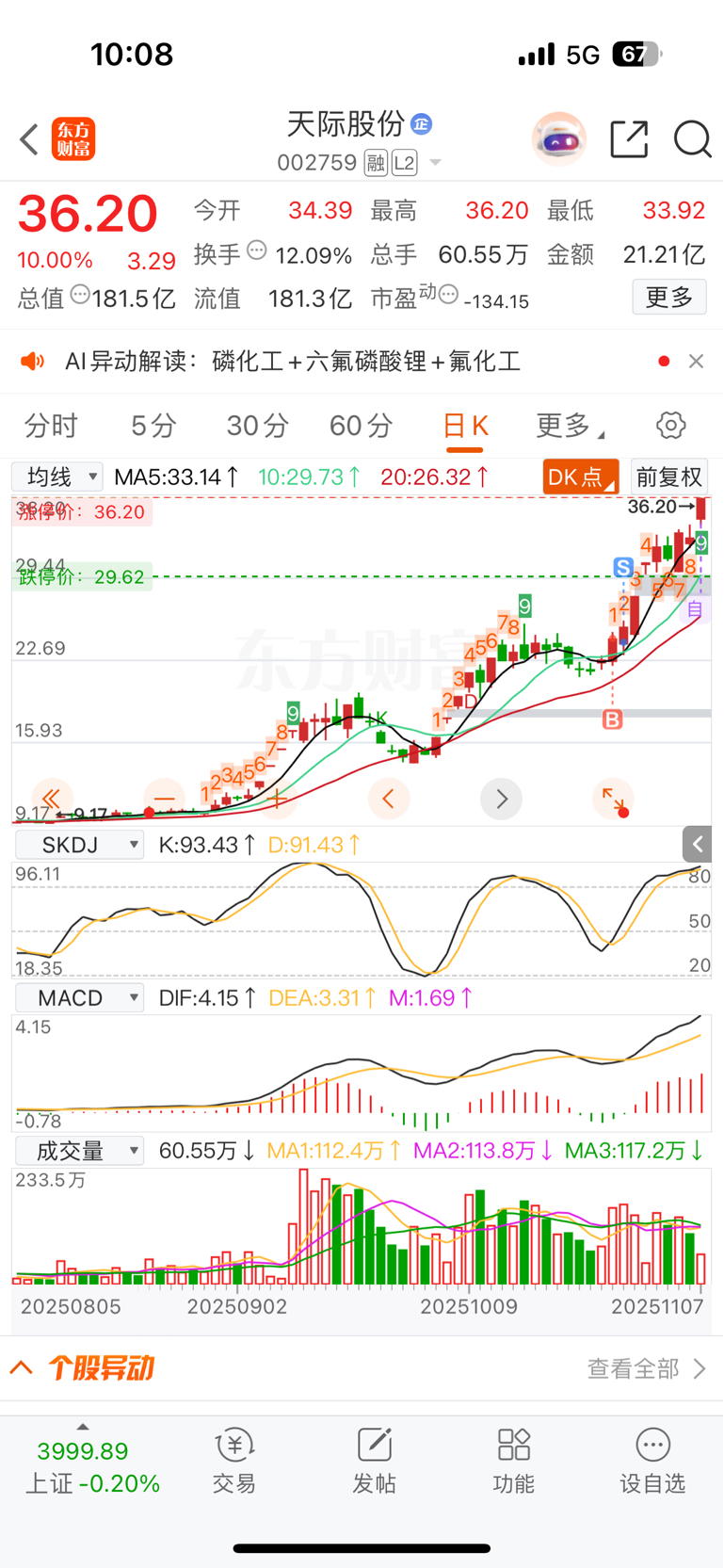
Task: Open the 东方财富 logo icon
Action: (73, 139)
